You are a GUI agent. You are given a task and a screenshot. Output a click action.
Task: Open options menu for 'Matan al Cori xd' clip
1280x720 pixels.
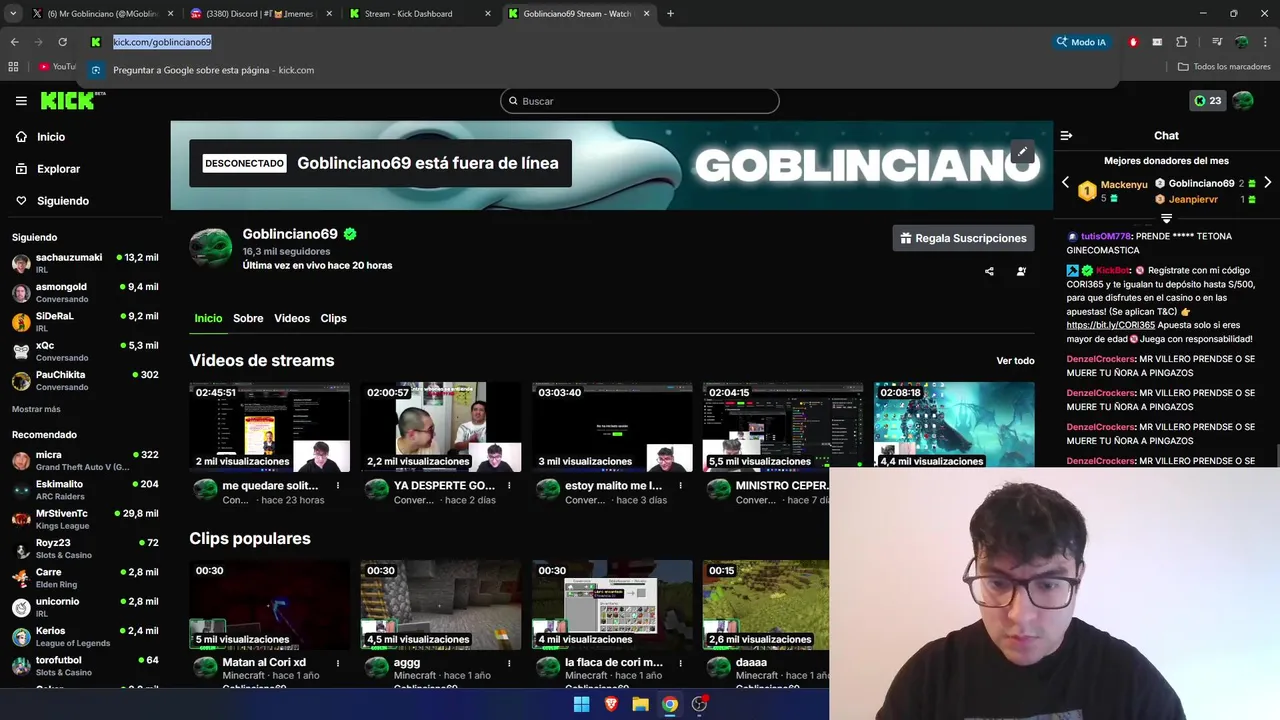338,663
